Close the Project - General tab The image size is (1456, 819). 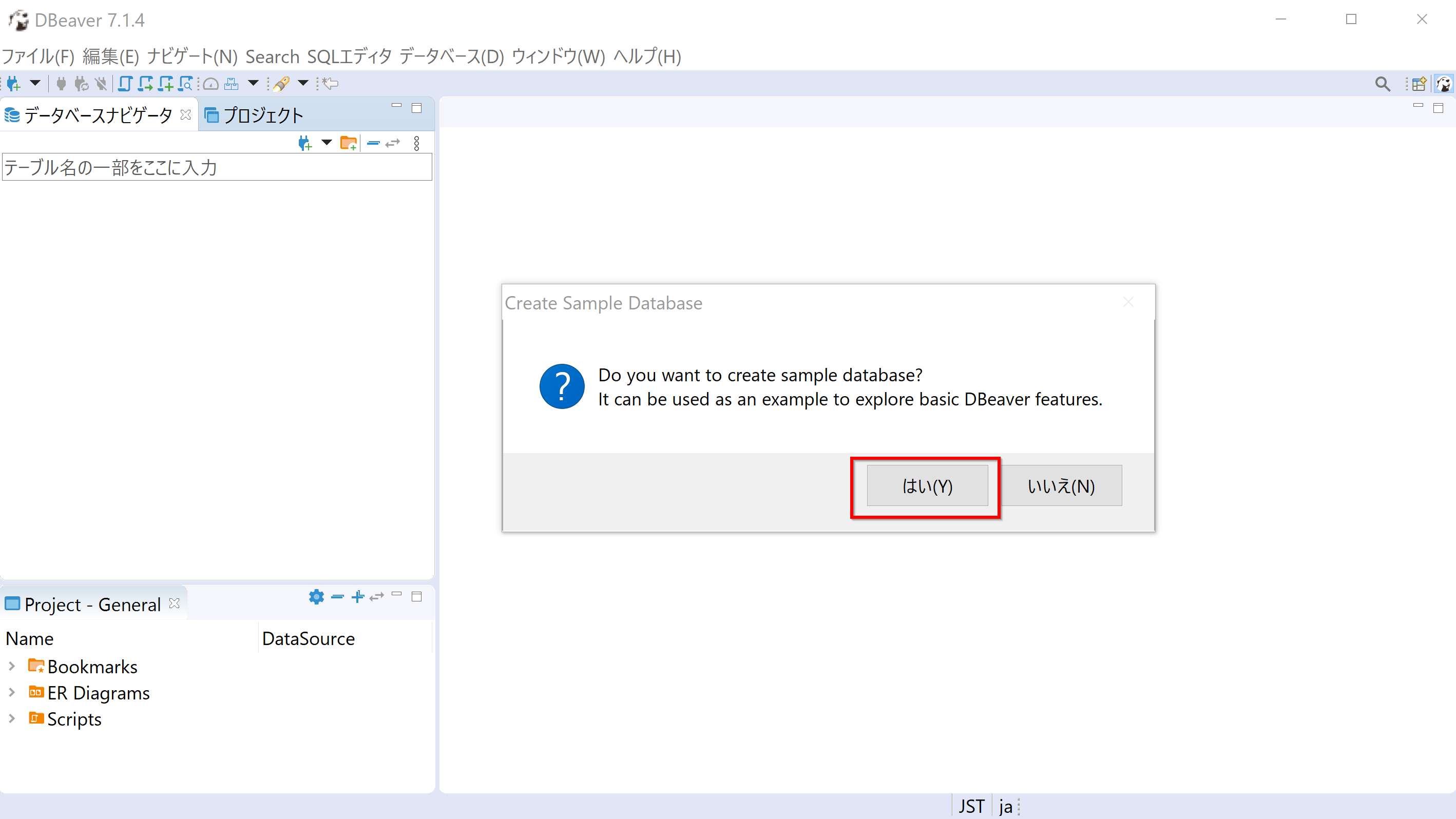pyautogui.click(x=175, y=603)
